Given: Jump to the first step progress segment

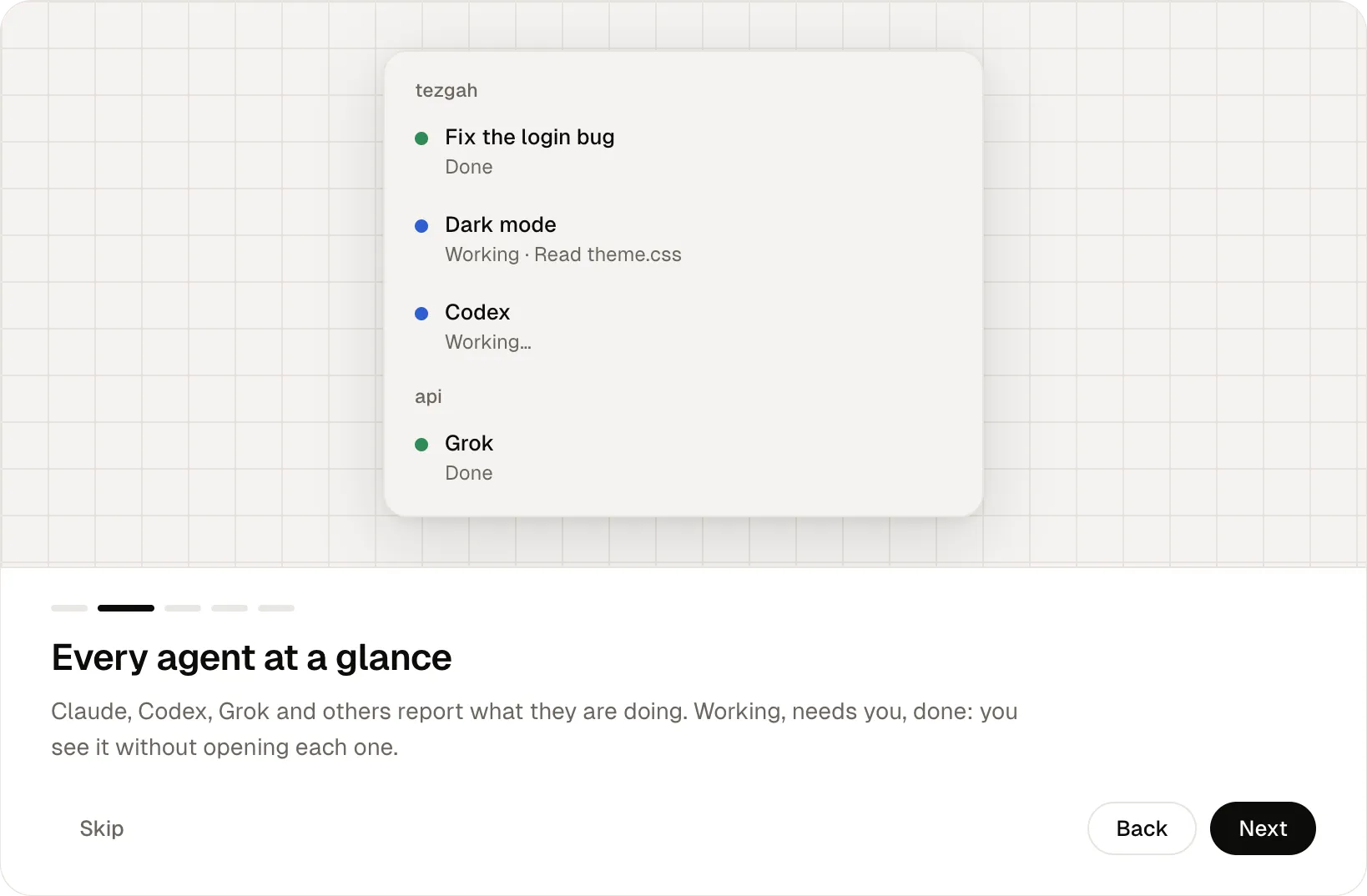Looking at the screenshot, I should pos(69,608).
